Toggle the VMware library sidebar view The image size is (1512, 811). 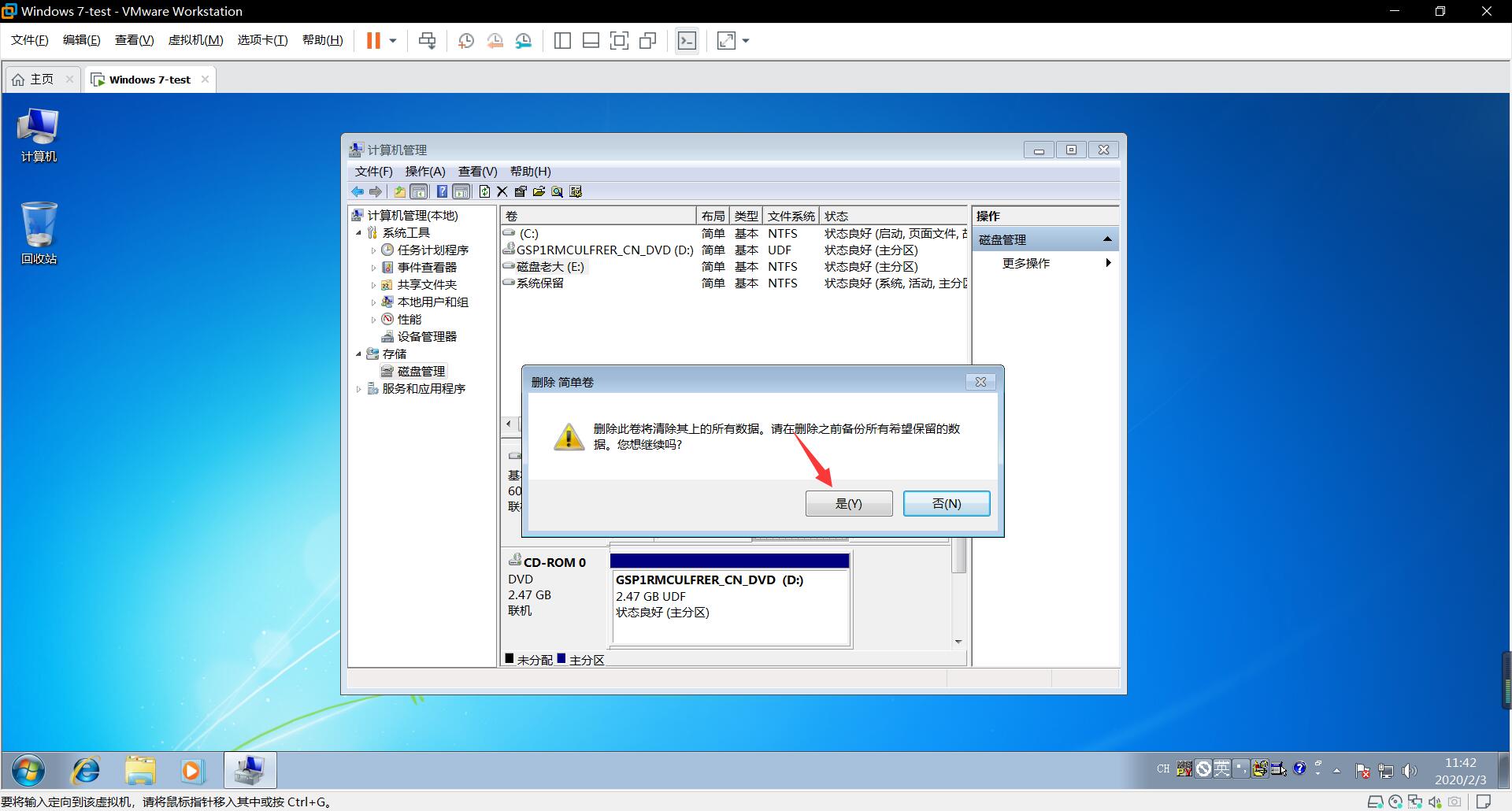[x=562, y=40]
